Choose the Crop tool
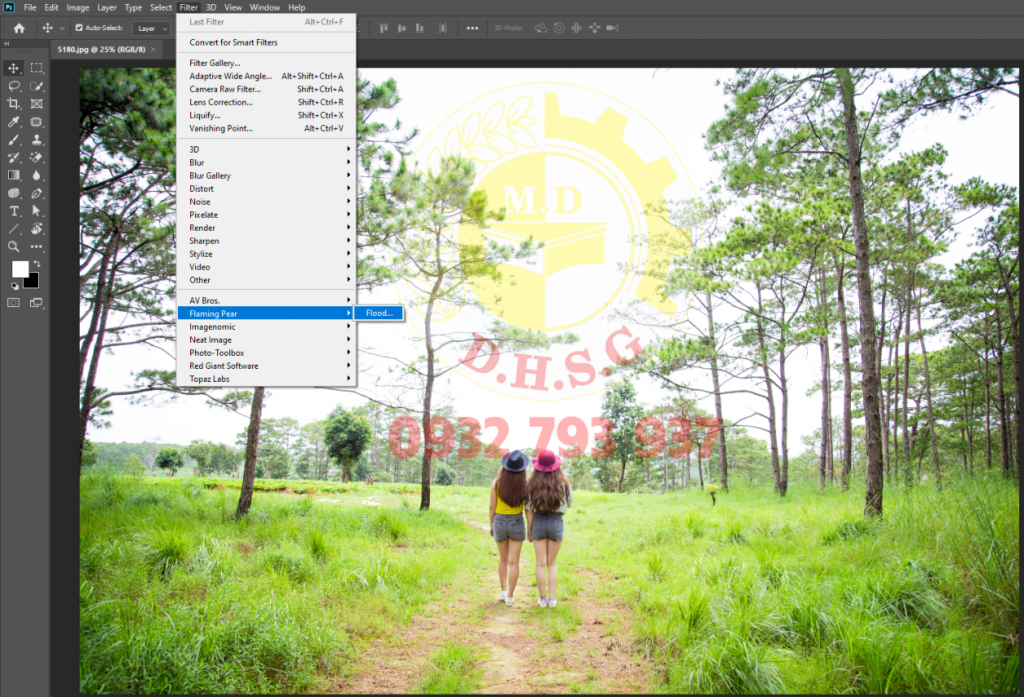This screenshot has width=1024, height=697. [x=13, y=104]
